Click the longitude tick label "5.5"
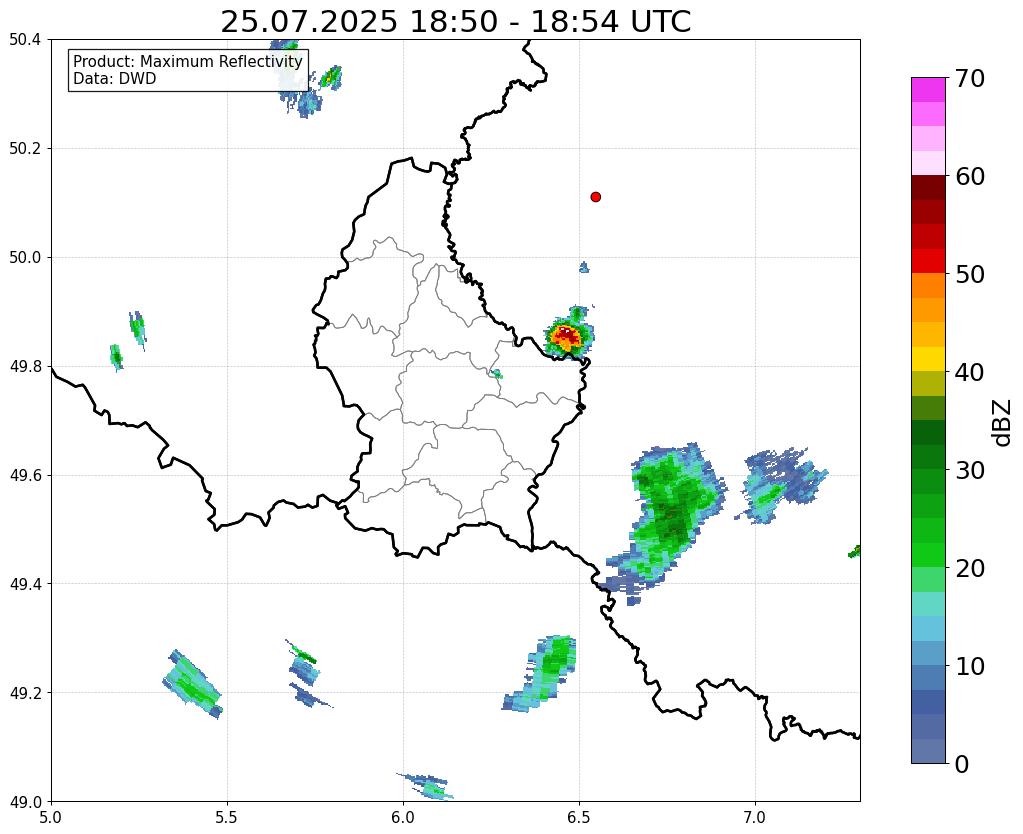1023x834 pixels. (227, 818)
